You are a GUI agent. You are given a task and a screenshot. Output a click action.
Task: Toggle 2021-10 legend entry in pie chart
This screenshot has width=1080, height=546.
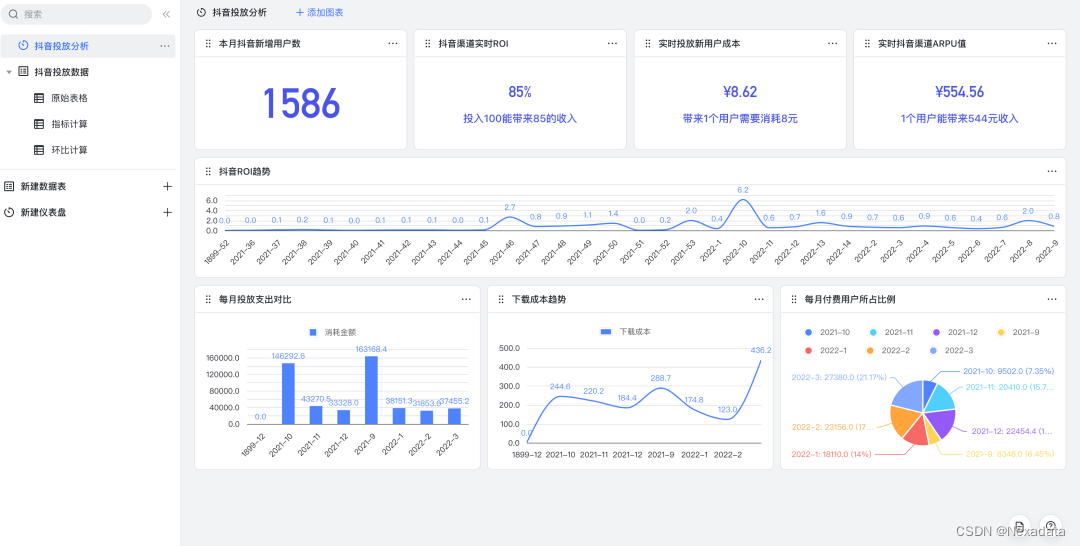(x=827, y=332)
